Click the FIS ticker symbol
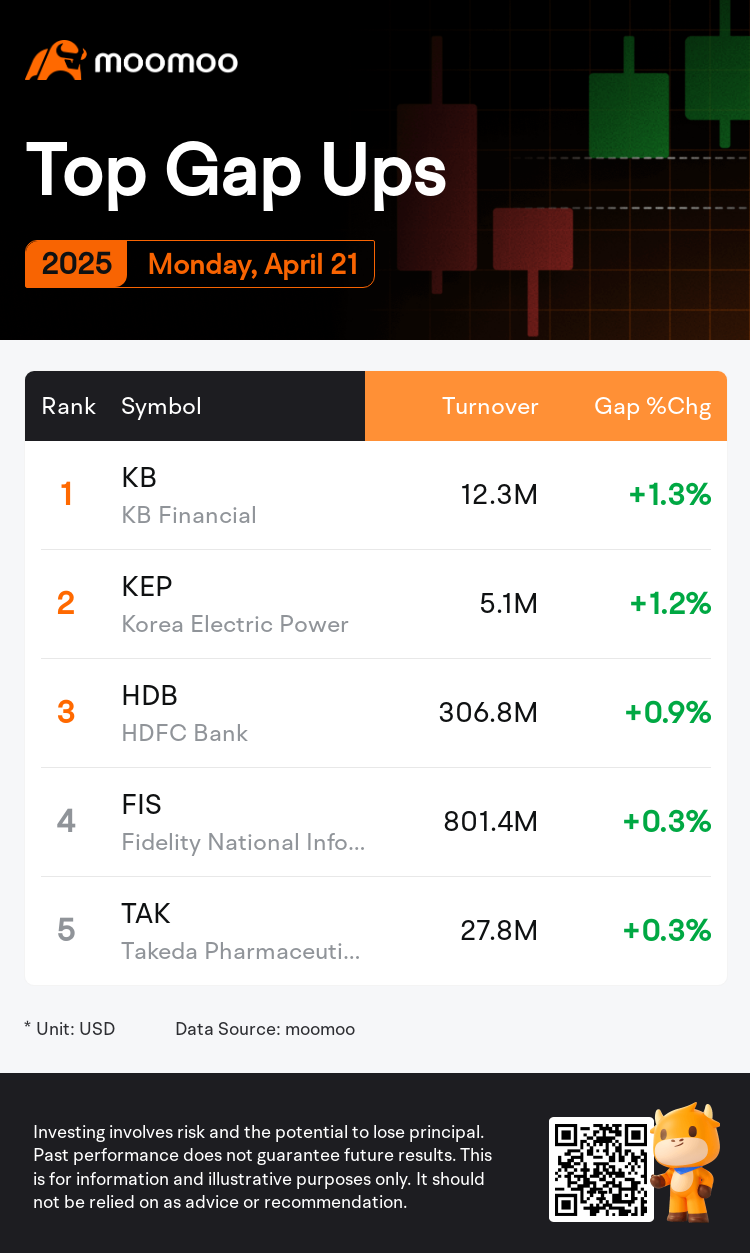The width and height of the screenshot is (750, 1253). pos(141,804)
